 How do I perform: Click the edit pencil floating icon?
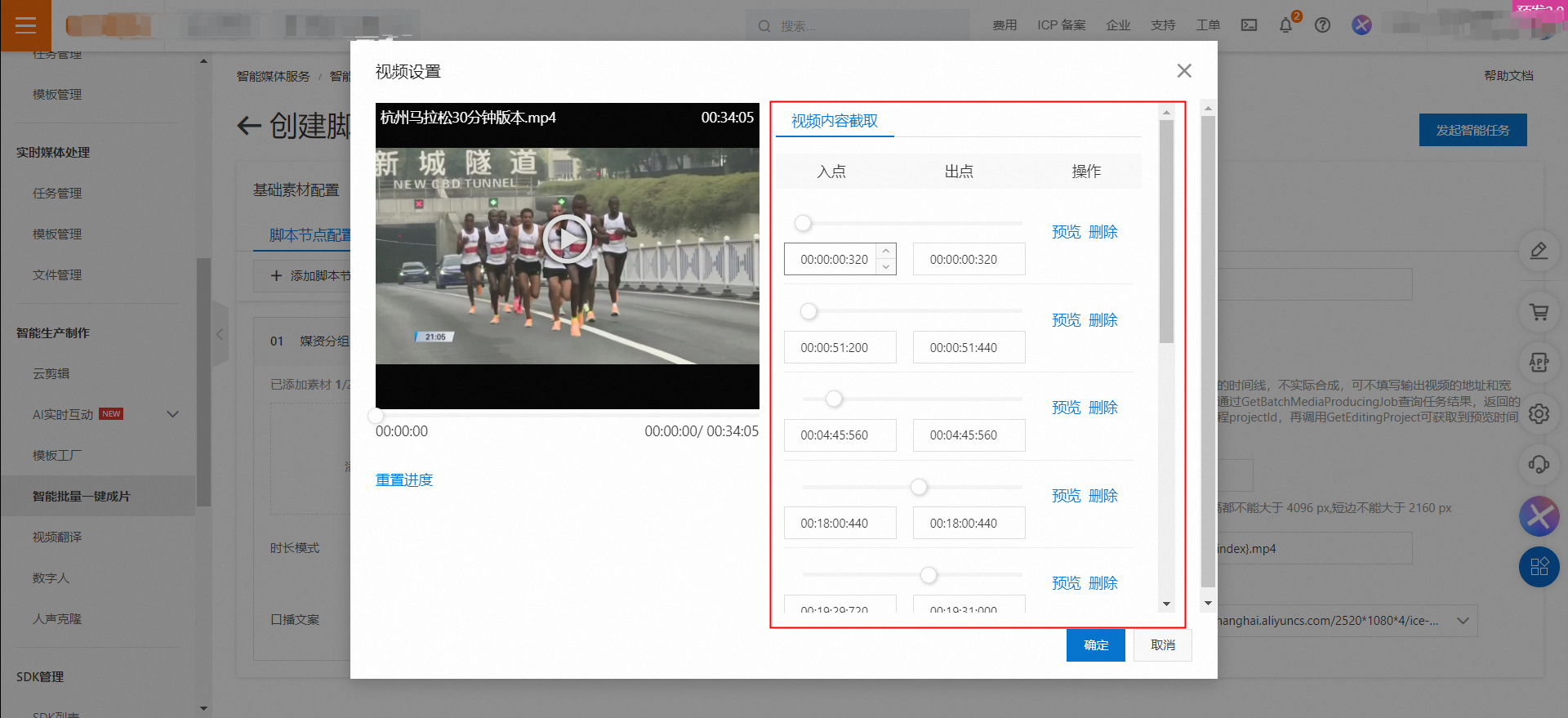tap(1539, 251)
